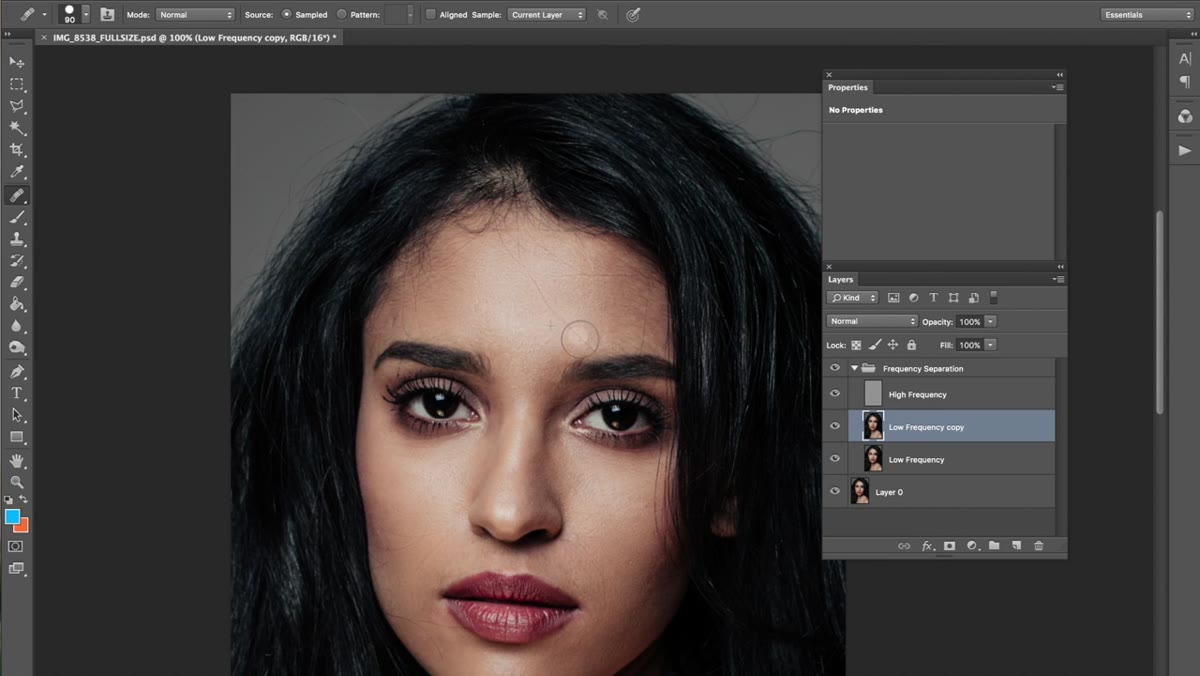The width and height of the screenshot is (1200, 676).
Task: Select the Clone Stamp tool
Action: [17, 239]
